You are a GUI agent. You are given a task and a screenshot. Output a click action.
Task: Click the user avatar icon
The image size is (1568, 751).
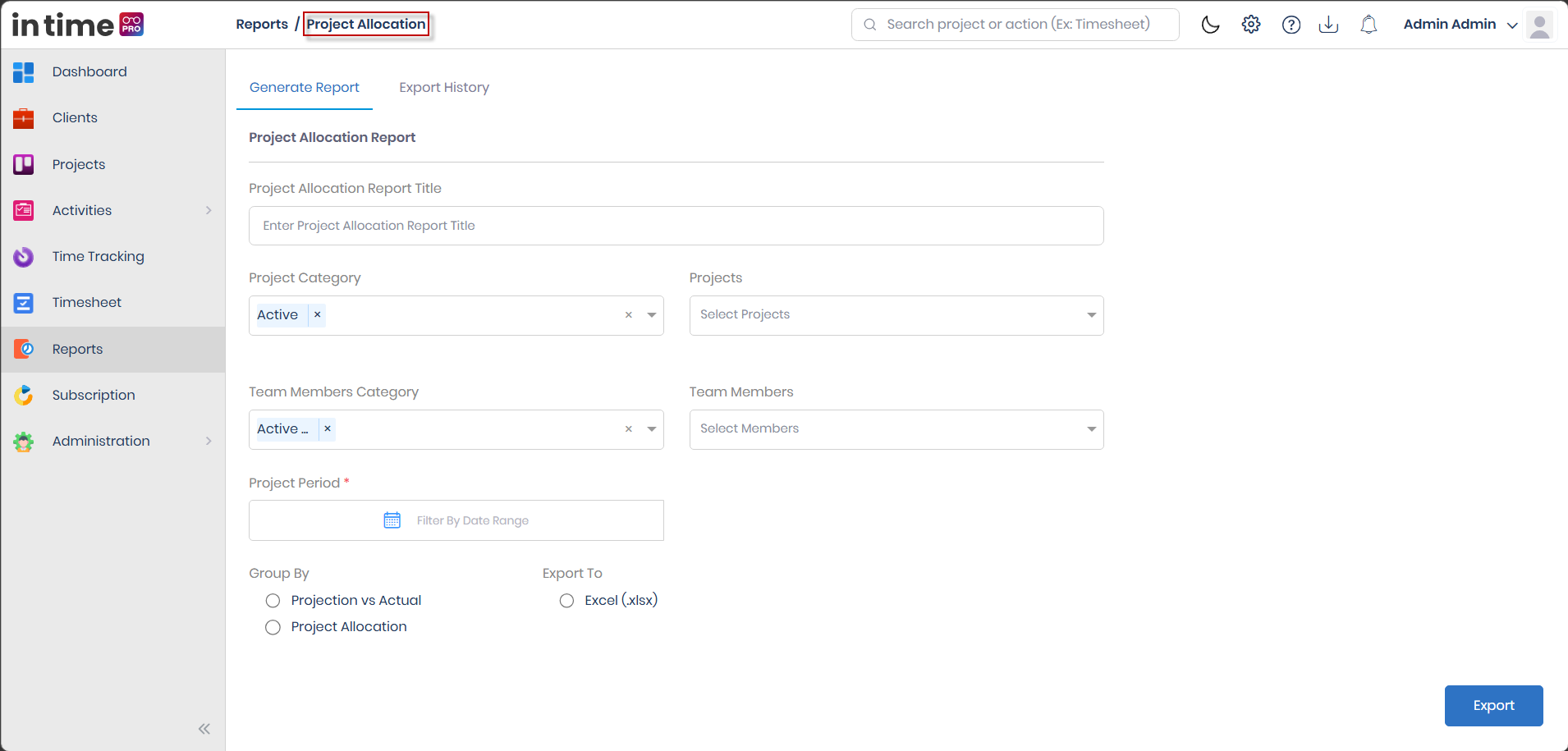tap(1540, 25)
